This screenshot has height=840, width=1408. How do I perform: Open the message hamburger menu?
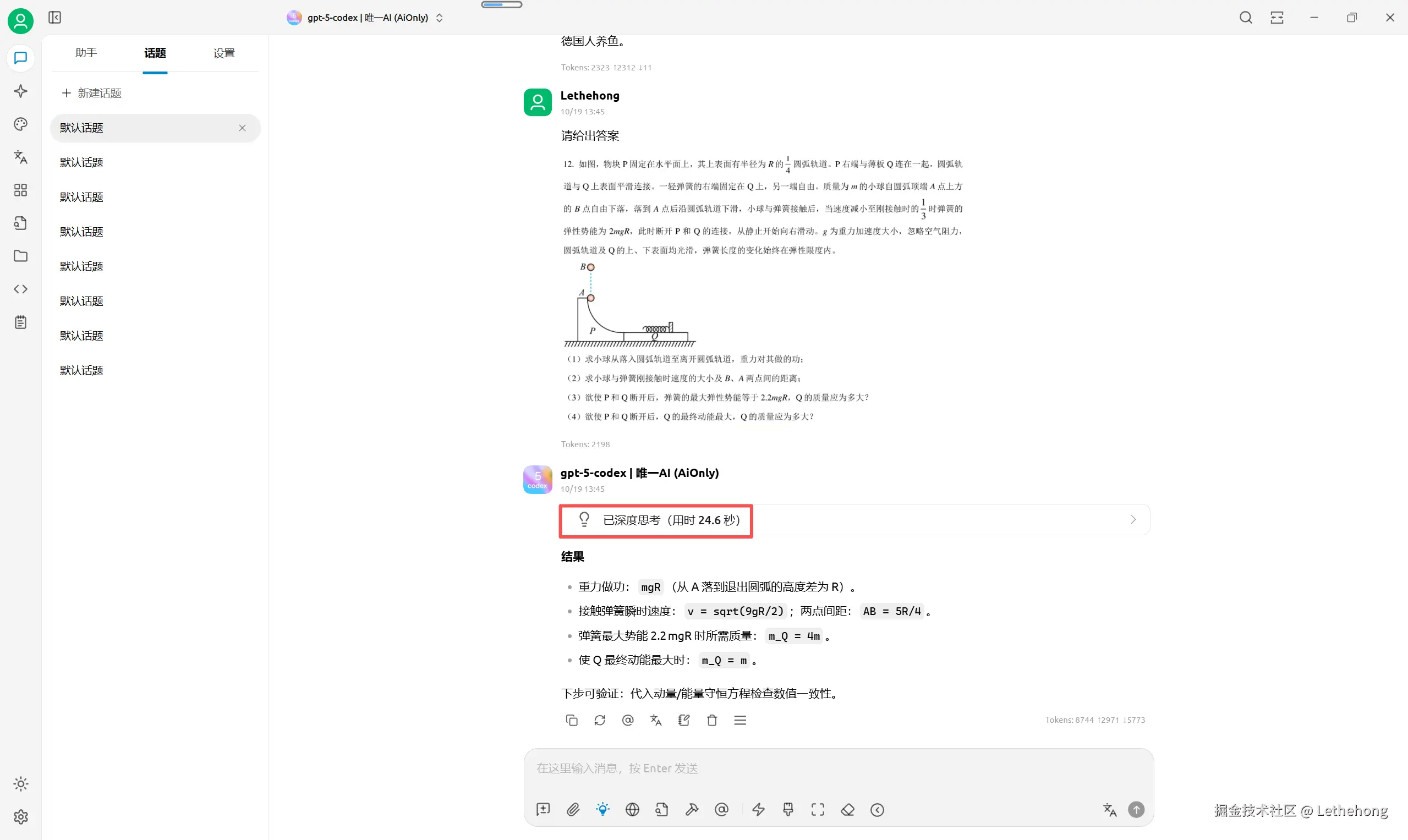click(740, 720)
